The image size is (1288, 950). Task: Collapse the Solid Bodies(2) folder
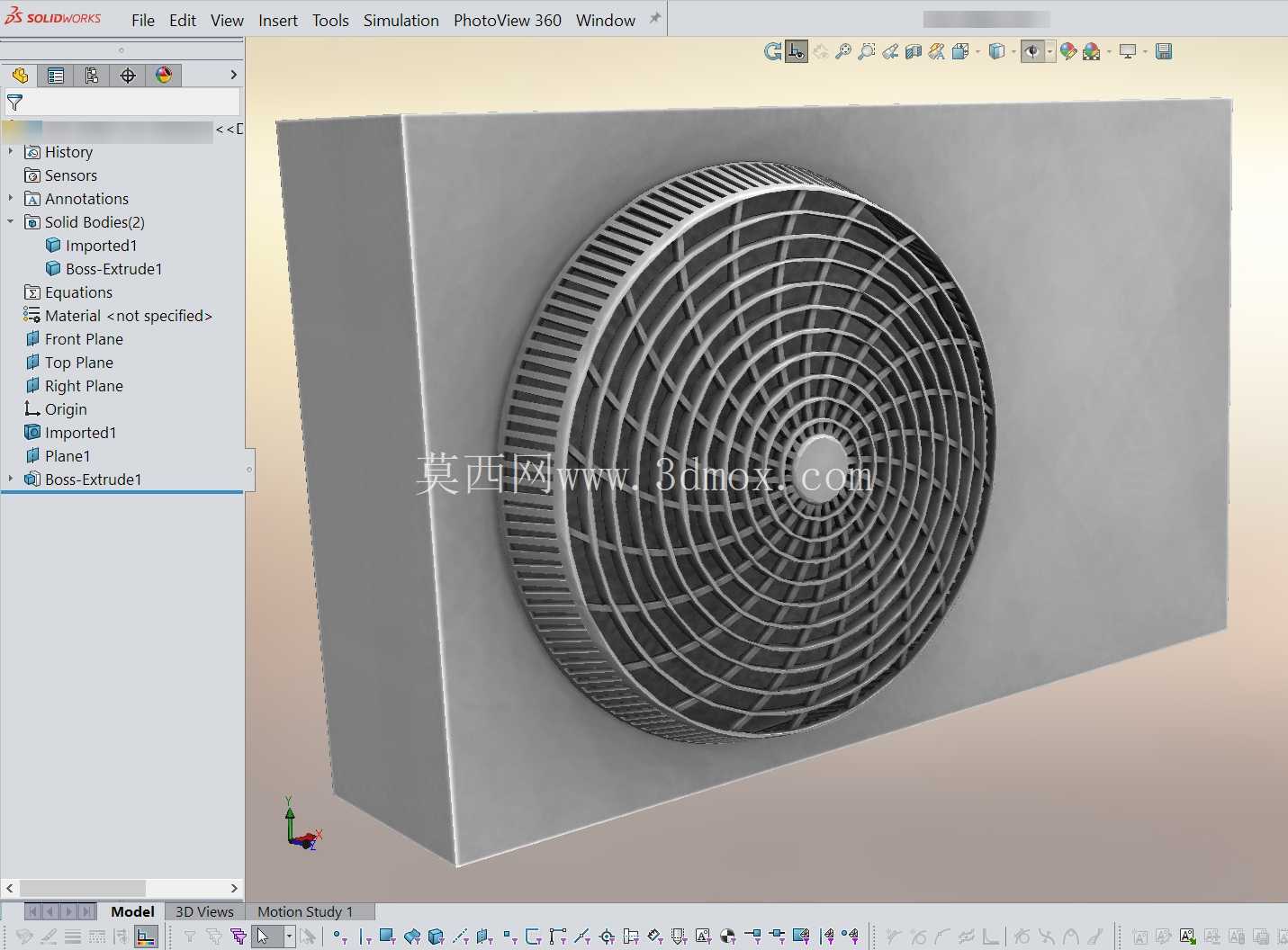[x=10, y=221]
